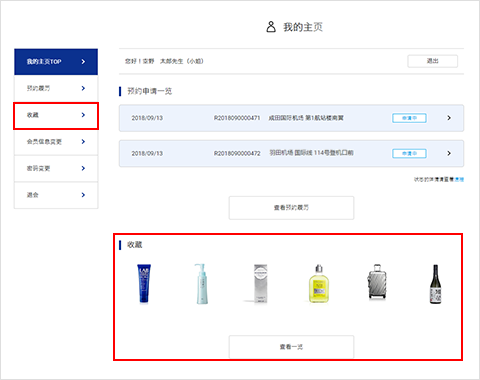Follow the blue link beside the status explanation

pyautogui.click(x=459, y=179)
